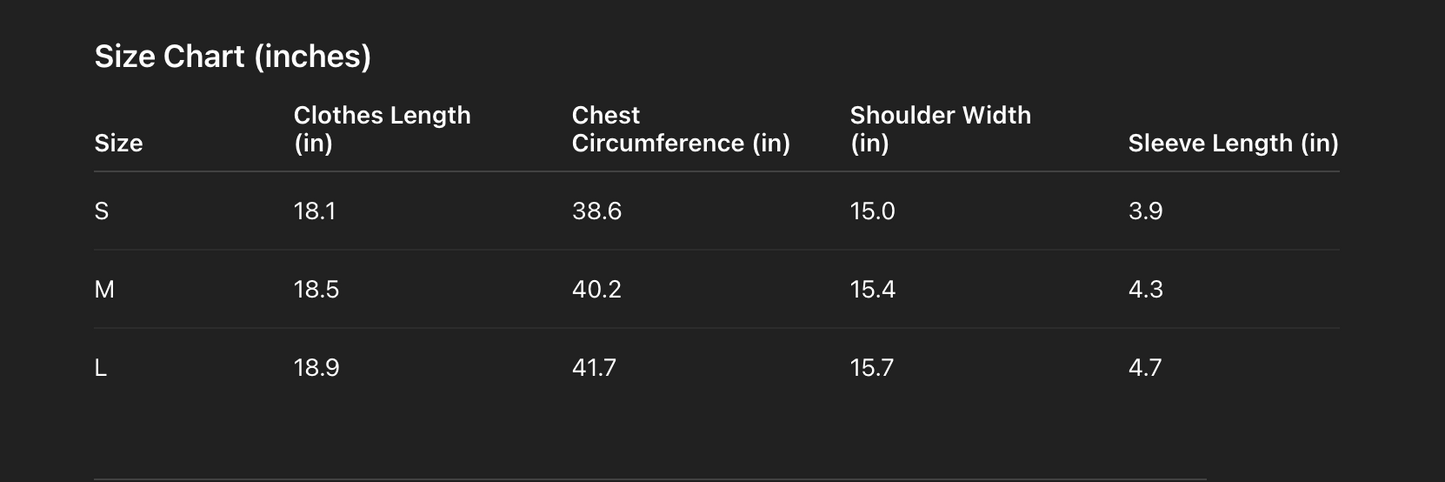Click the Size Chart (inches) heading
Screen dimensions: 1445x482
pos(232,57)
